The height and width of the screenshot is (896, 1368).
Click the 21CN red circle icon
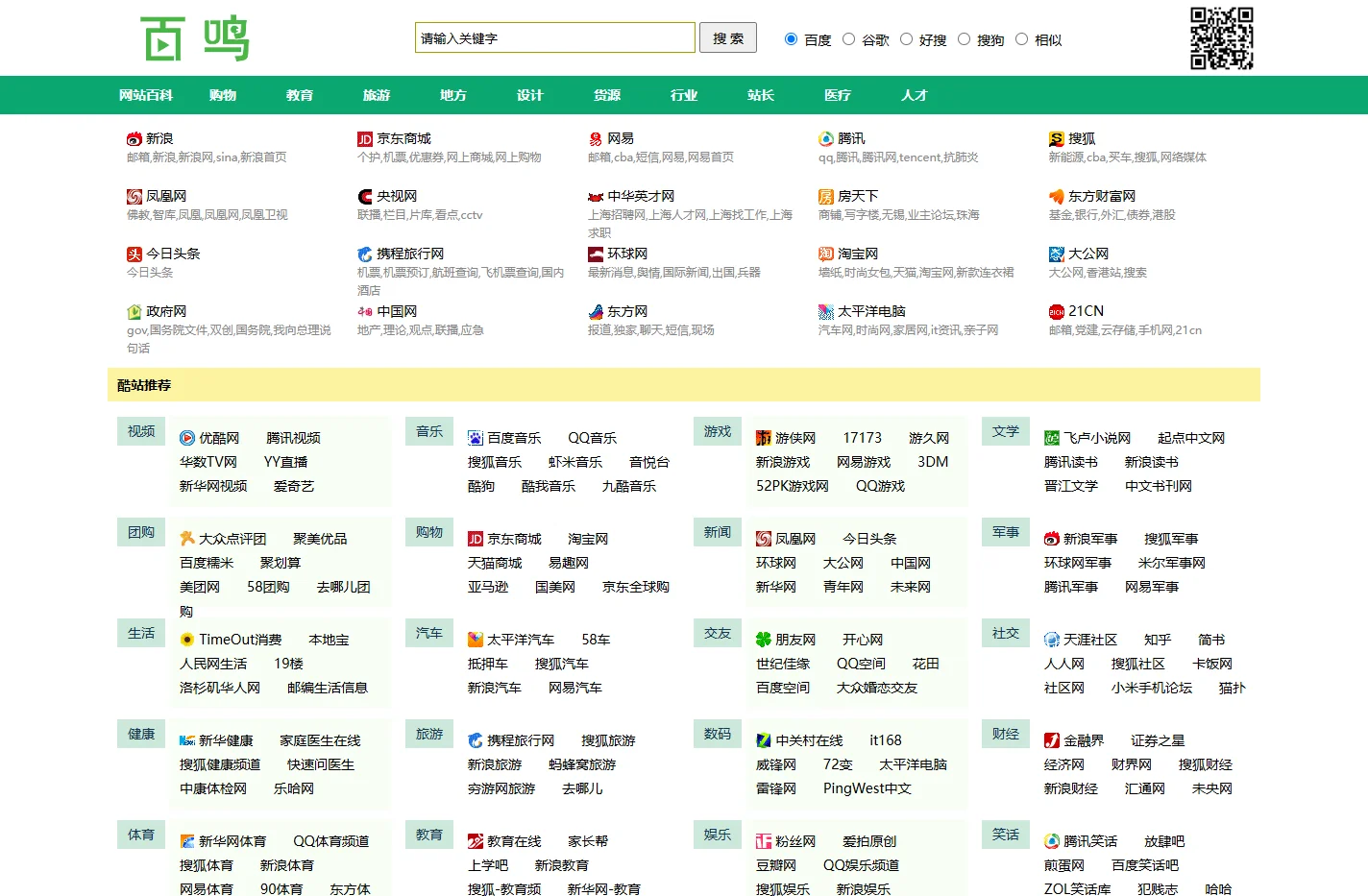[x=1057, y=312]
